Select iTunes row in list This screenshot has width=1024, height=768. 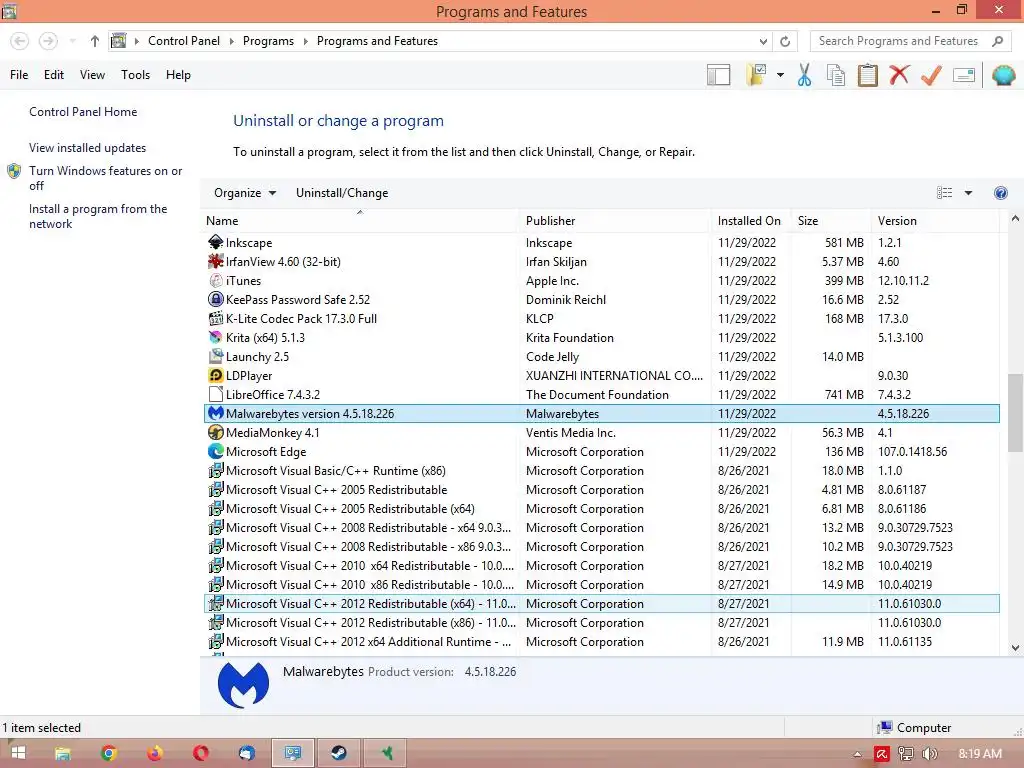coord(601,280)
